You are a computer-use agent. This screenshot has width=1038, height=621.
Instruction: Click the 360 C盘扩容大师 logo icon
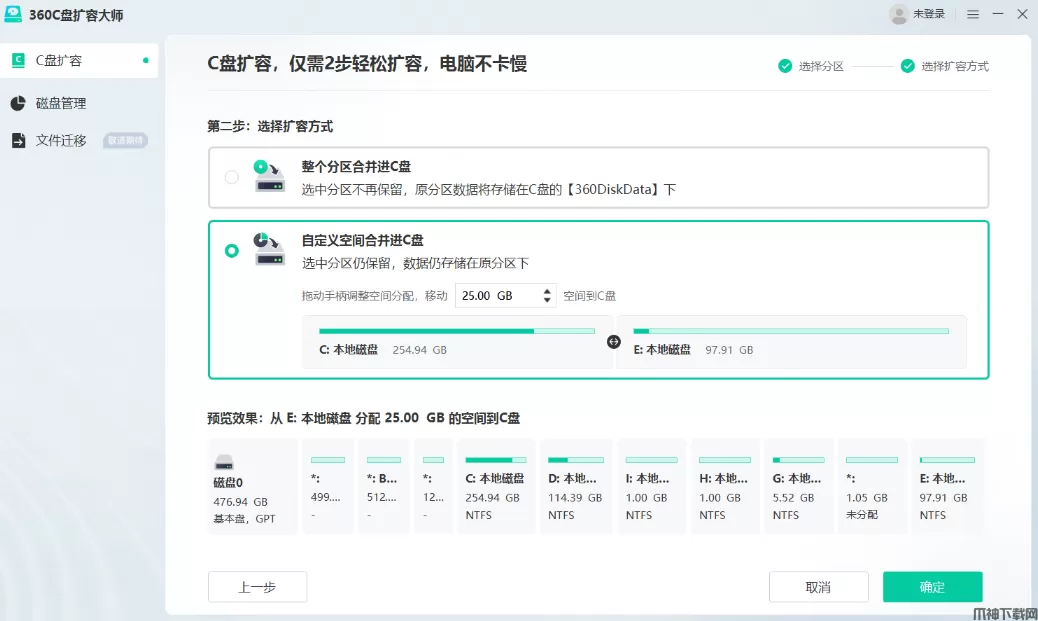tap(14, 15)
